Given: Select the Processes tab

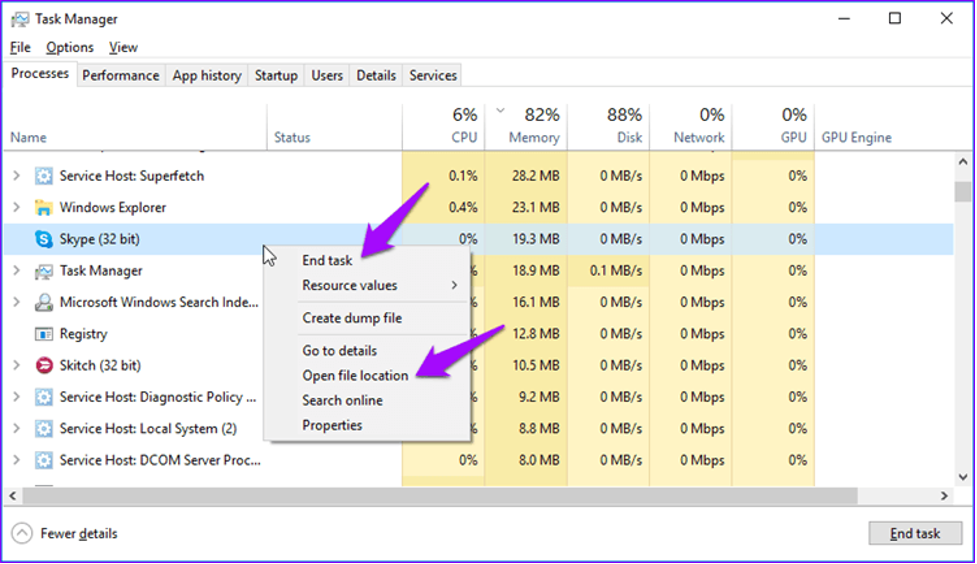Looking at the screenshot, I should [40, 74].
